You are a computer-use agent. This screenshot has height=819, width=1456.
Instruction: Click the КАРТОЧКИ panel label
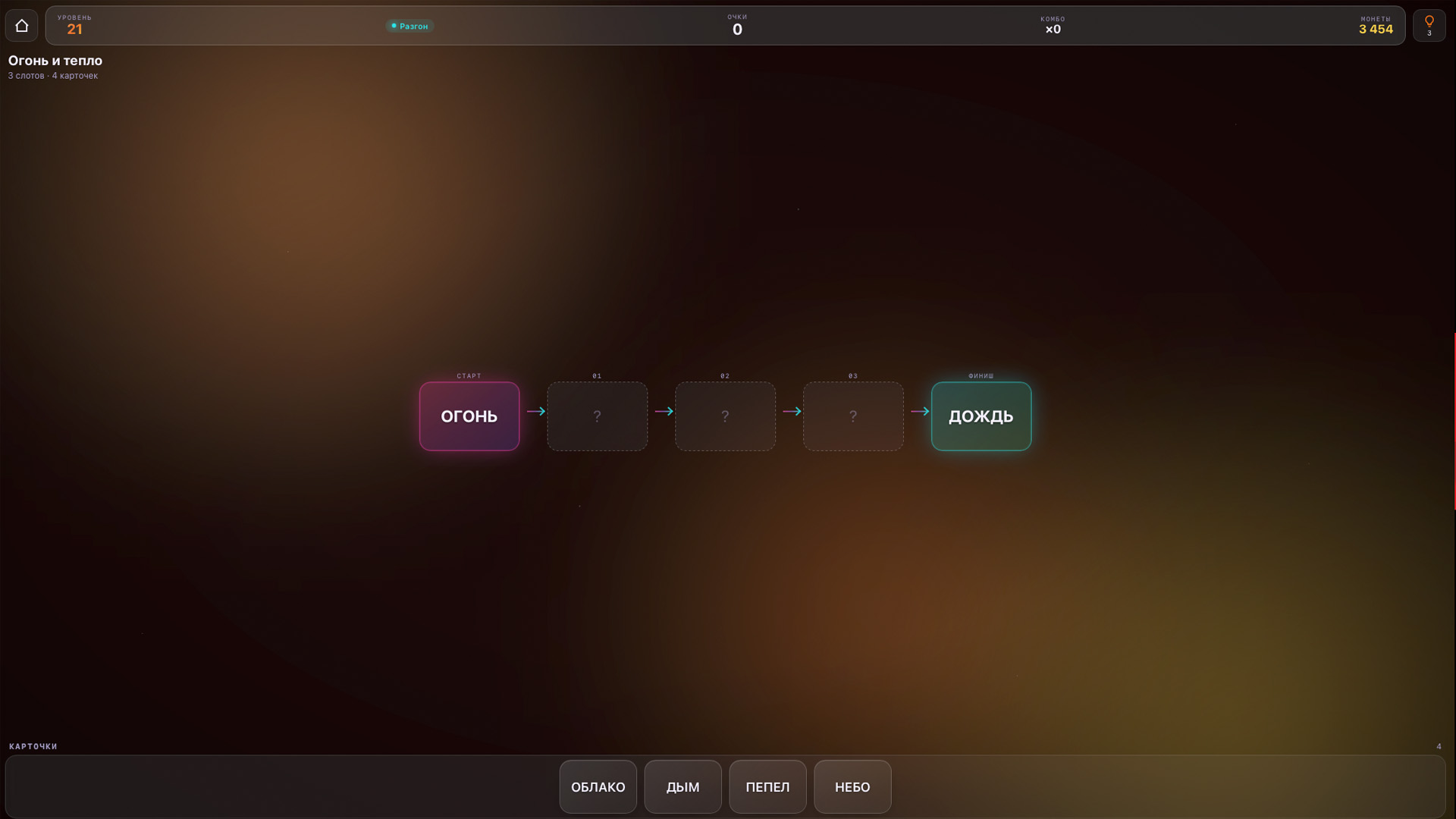33,746
